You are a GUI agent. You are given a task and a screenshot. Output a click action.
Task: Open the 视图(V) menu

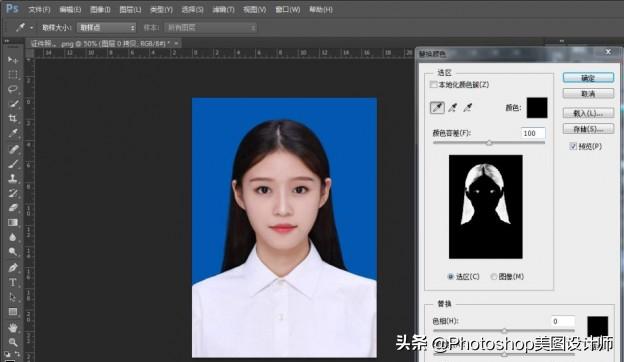[255, 10]
